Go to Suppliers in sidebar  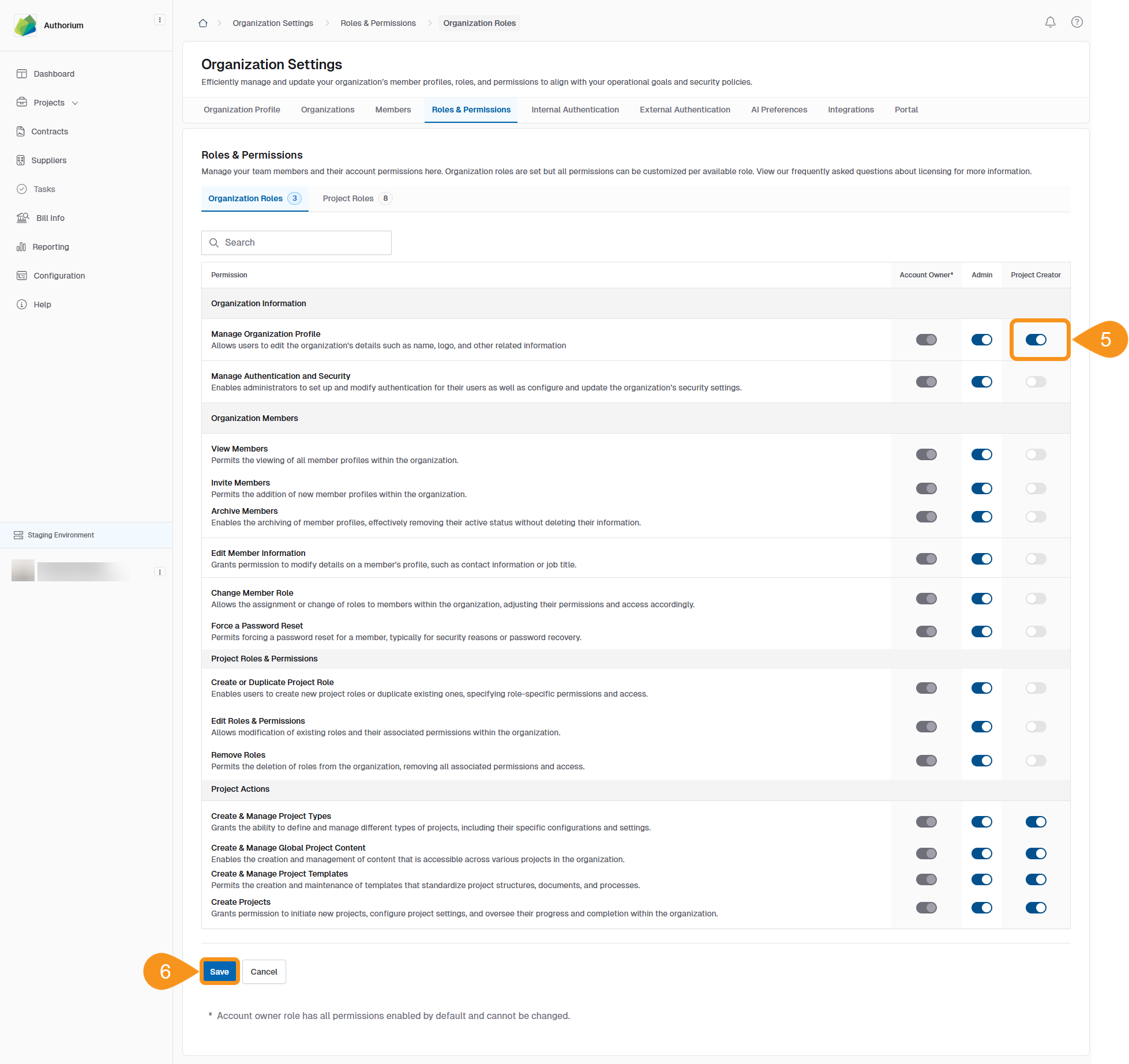click(x=48, y=160)
